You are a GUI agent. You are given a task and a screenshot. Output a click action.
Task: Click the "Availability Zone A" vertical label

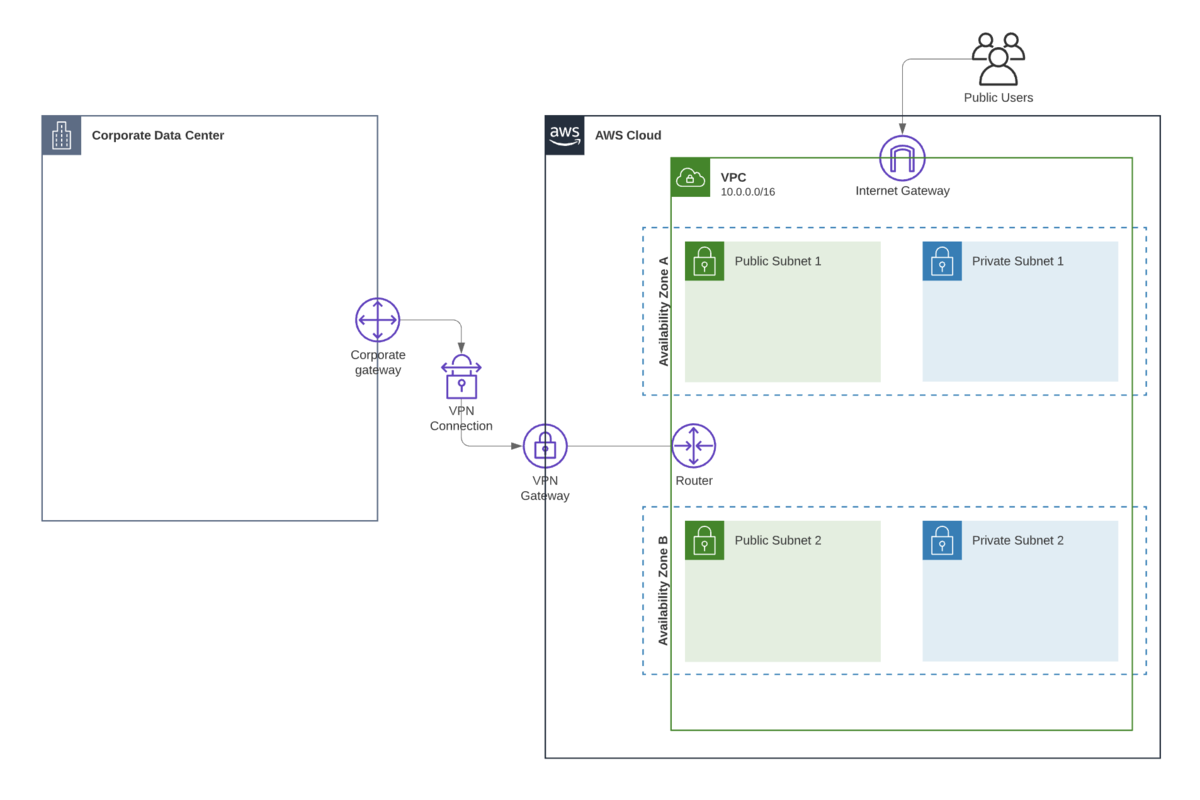point(663,312)
